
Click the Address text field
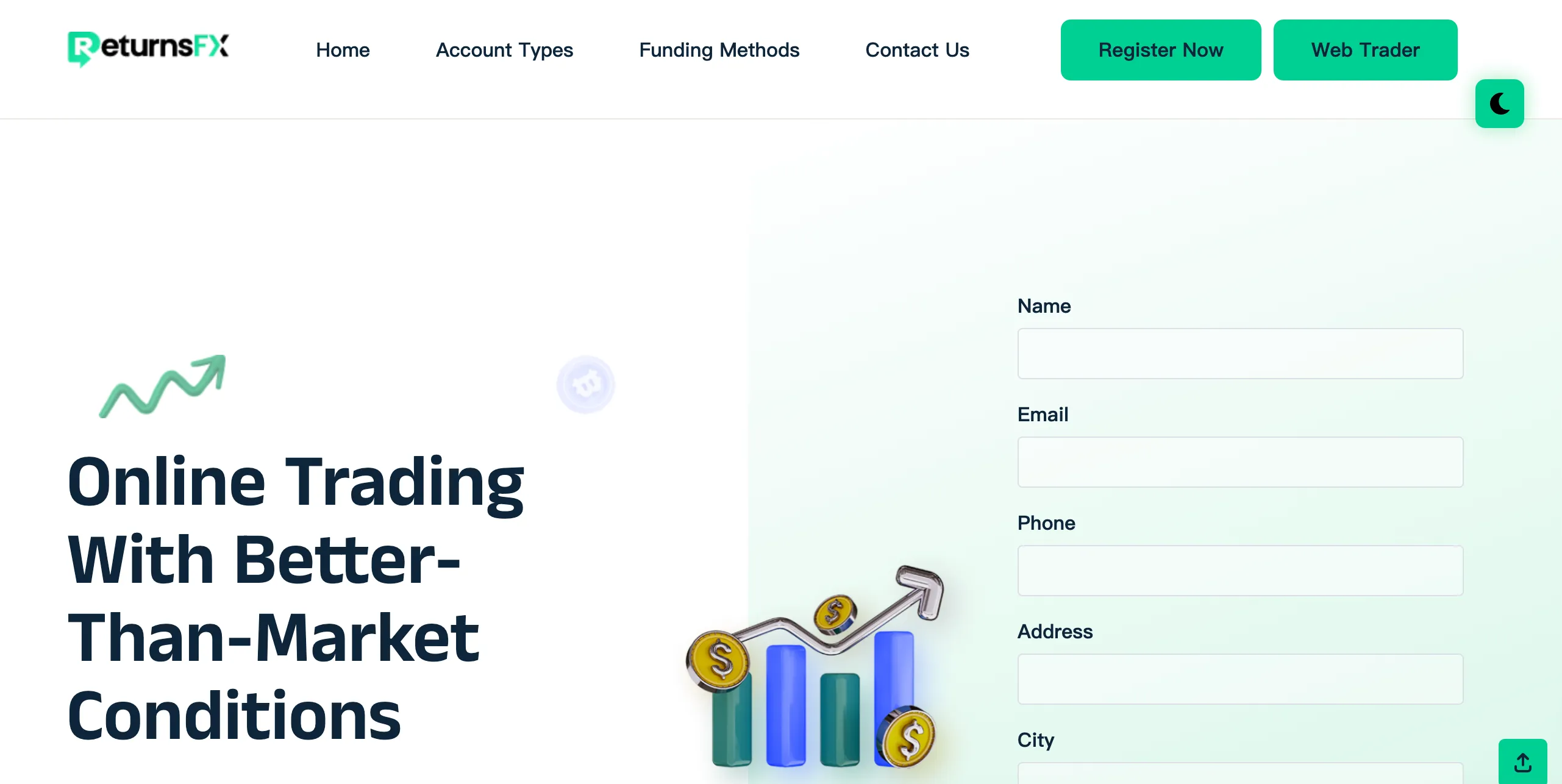[1240, 679]
